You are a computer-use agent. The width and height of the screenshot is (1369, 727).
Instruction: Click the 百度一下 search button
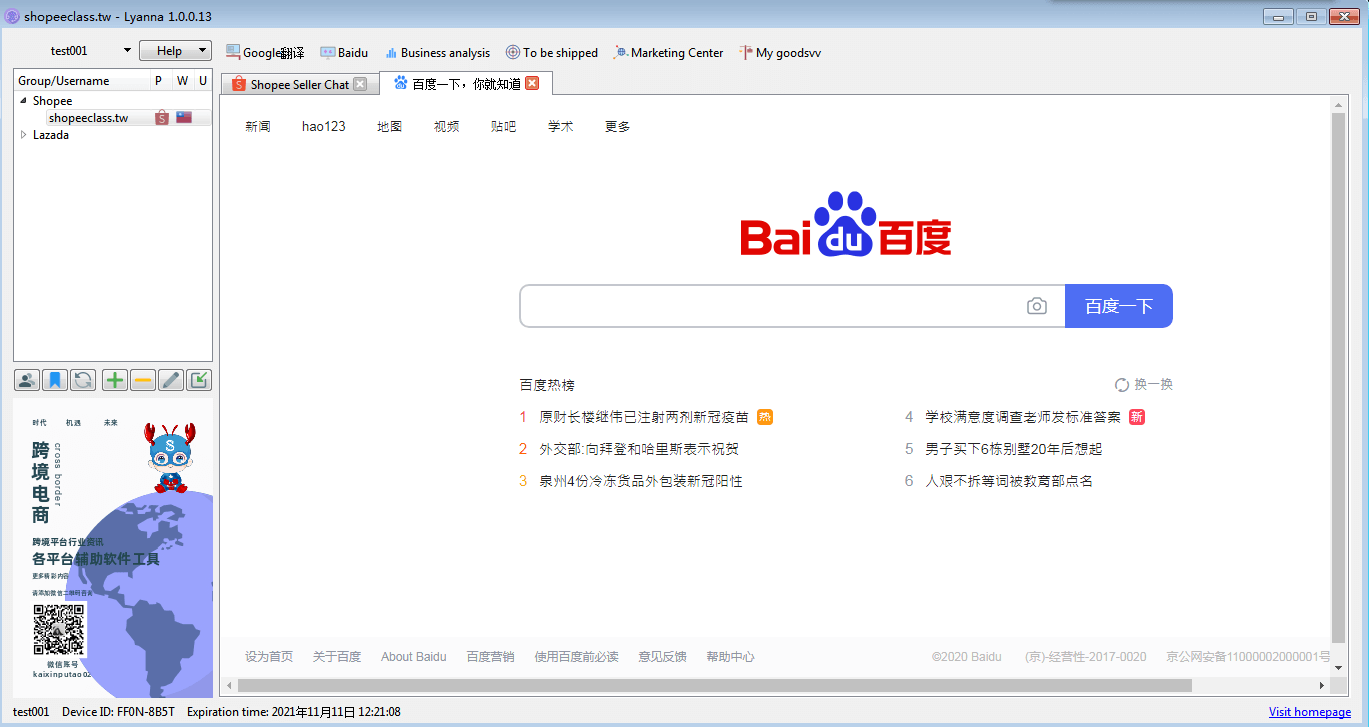tap(1119, 306)
